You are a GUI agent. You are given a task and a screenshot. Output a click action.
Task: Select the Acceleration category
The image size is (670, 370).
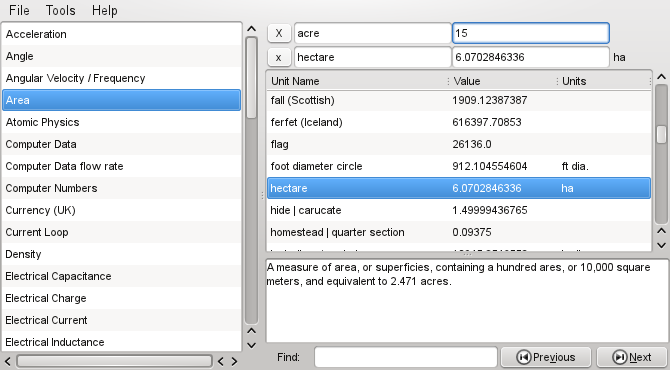pos(121,34)
